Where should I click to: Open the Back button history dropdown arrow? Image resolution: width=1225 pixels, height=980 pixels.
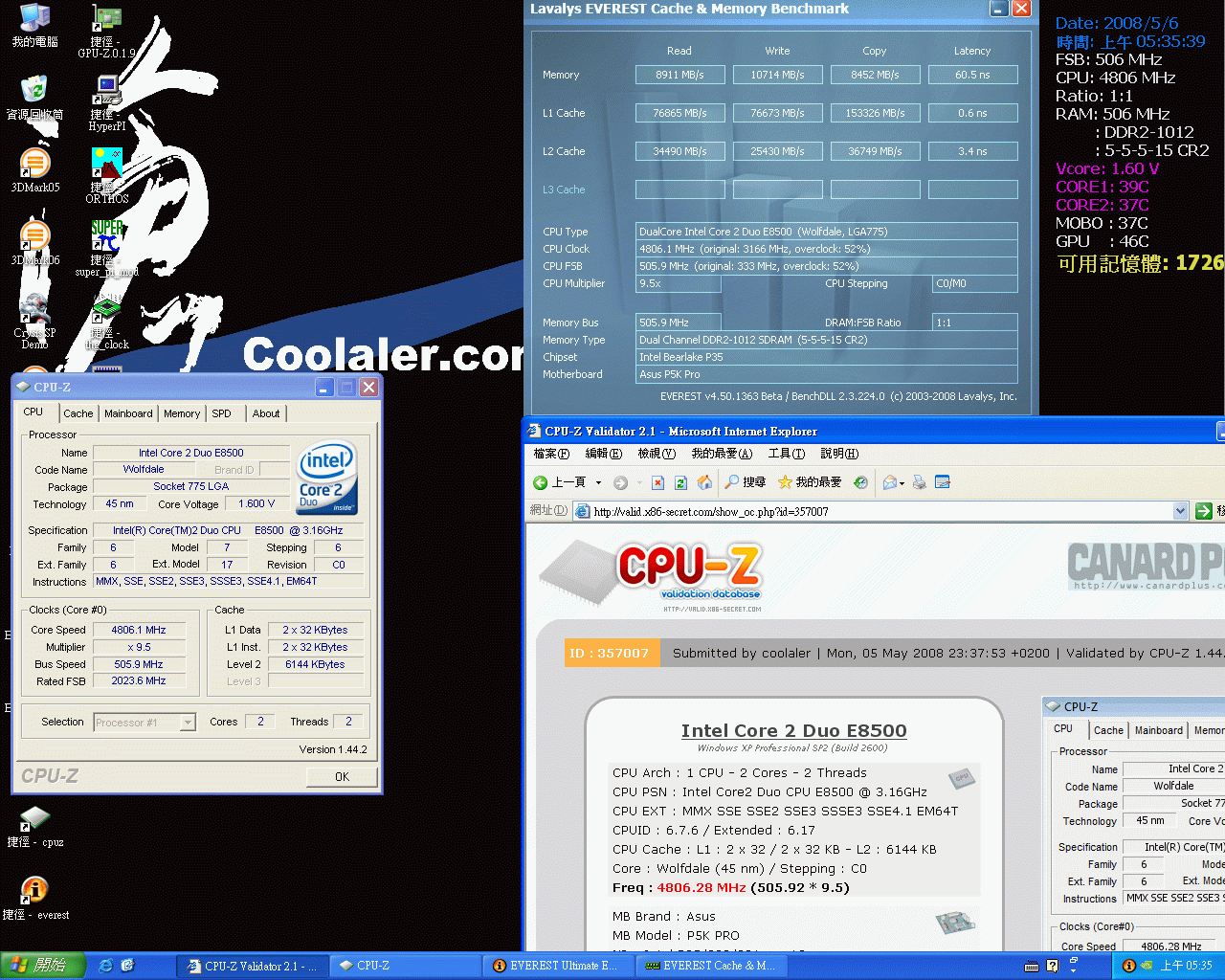pos(599,482)
